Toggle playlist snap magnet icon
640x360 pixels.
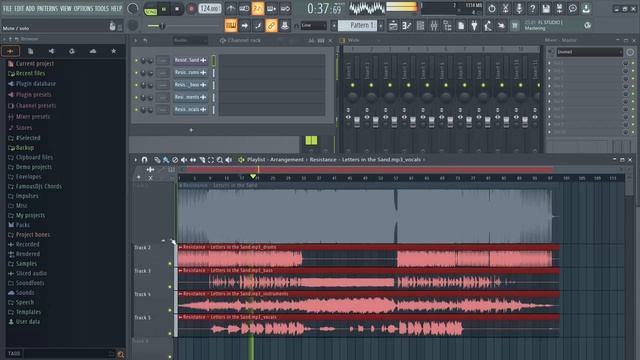(x=144, y=160)
